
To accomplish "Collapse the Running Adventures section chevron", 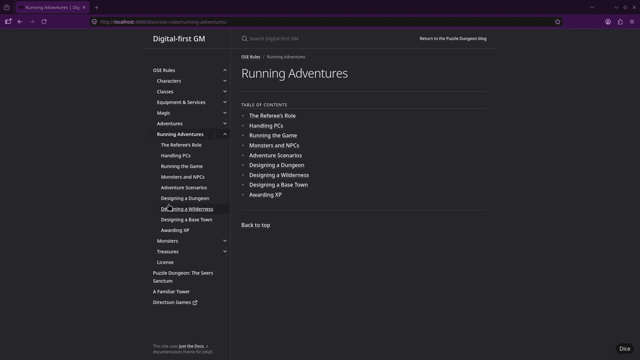I will pyautogui.click(x=225, y=134).
